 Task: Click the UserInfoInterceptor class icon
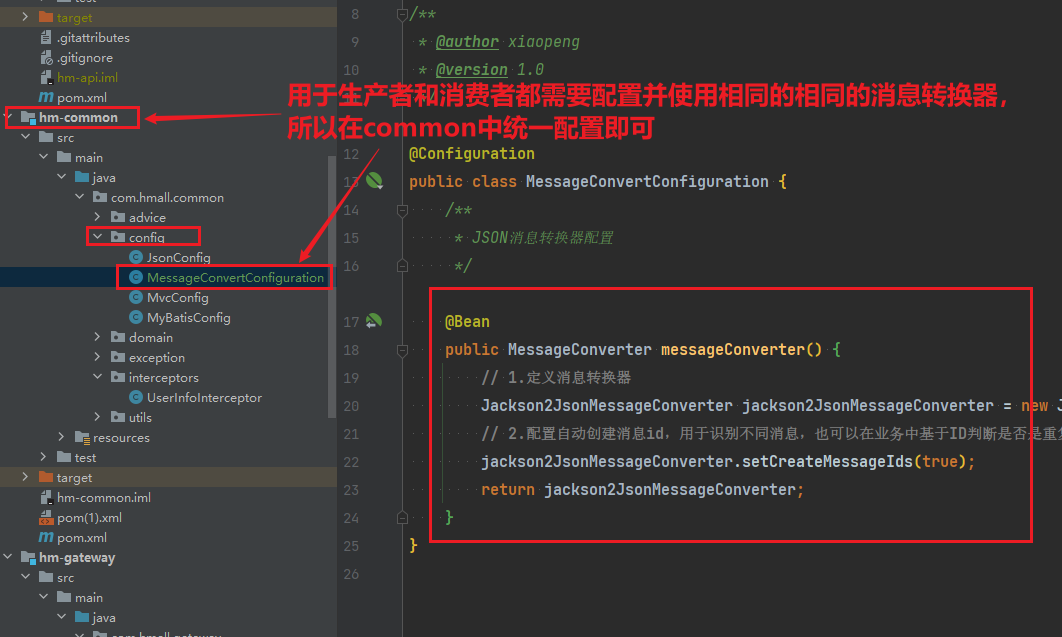[x=136, y=397]
